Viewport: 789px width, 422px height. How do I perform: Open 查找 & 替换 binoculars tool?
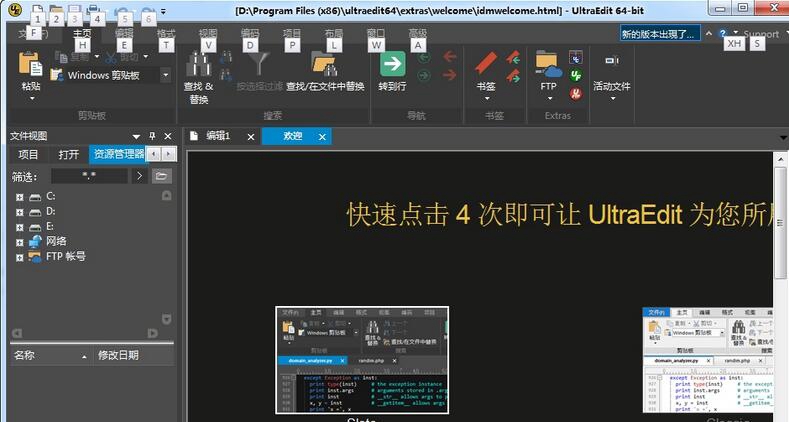point(199,64)
